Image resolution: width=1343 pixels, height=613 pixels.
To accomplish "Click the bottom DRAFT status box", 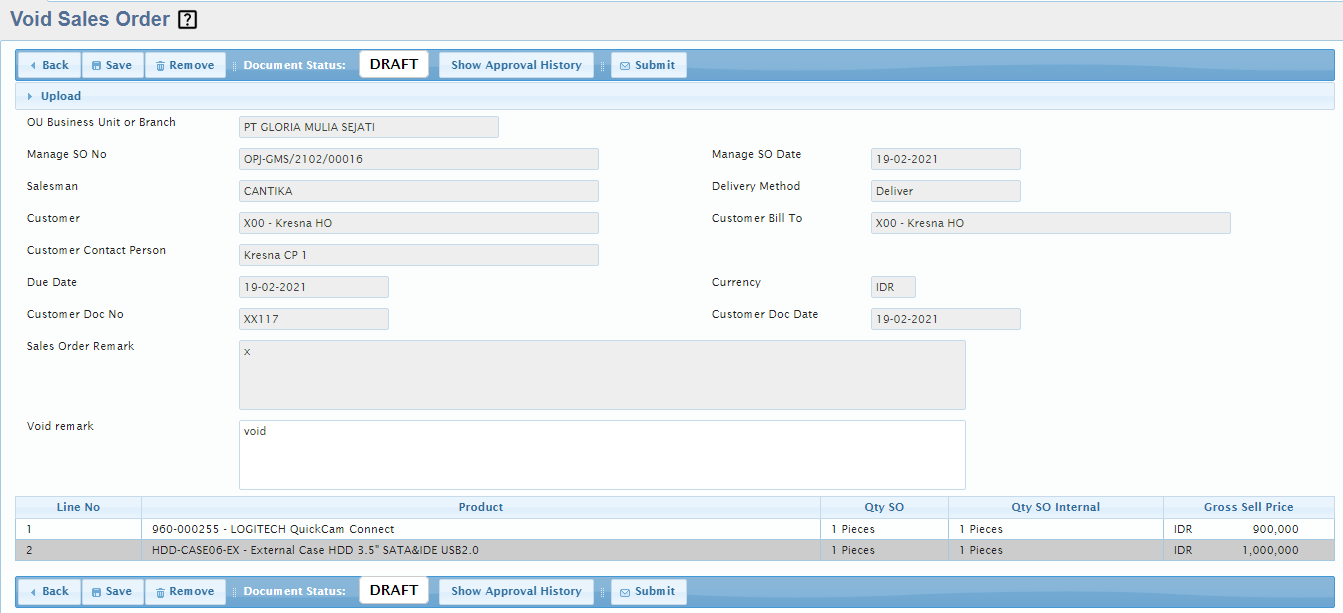I will pos(394,590).
